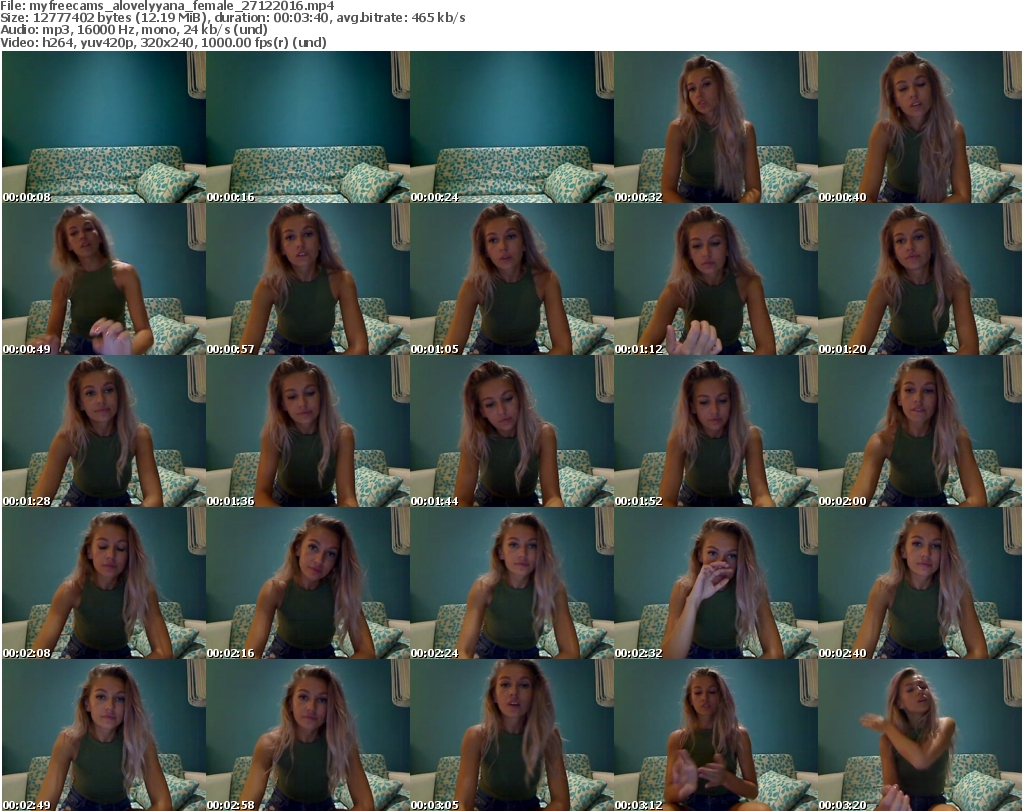This screenshot has width=1024, height=811.
Task: Select the frame at 00:00:40
Action: point(920,127)
